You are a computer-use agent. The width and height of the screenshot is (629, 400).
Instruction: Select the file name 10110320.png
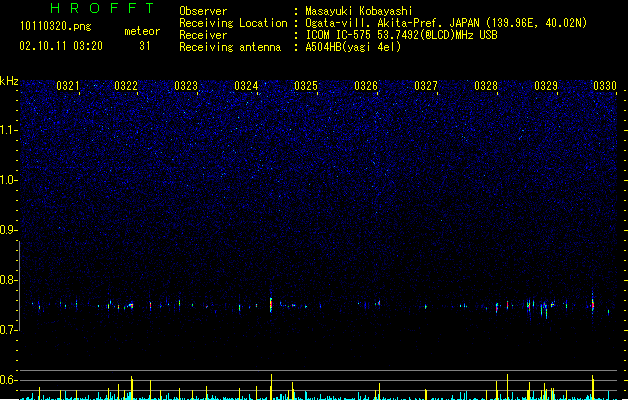56,27
